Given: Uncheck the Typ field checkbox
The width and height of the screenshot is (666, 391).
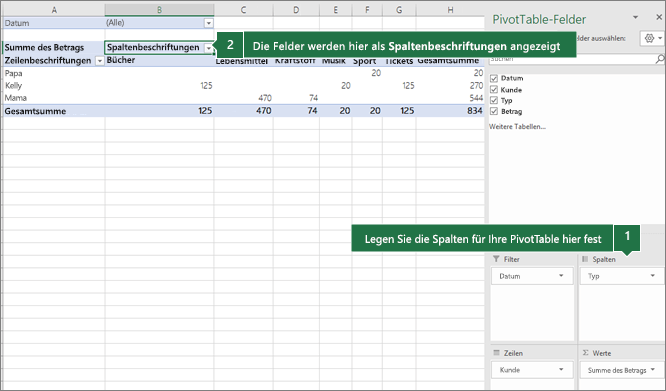Looking at the screenshot, I should tap(494, 101).
